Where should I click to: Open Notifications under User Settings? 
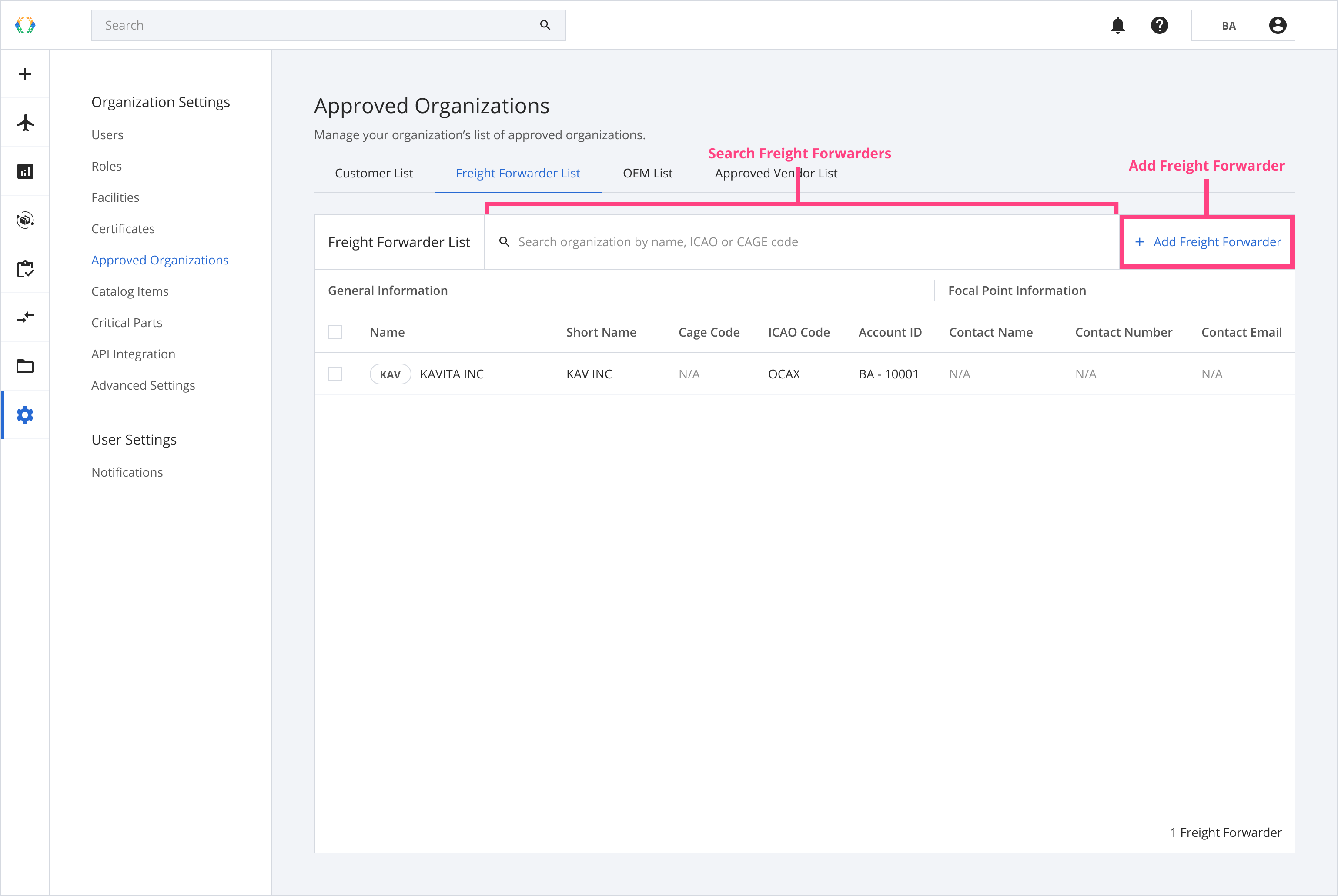tap(127, 472)
